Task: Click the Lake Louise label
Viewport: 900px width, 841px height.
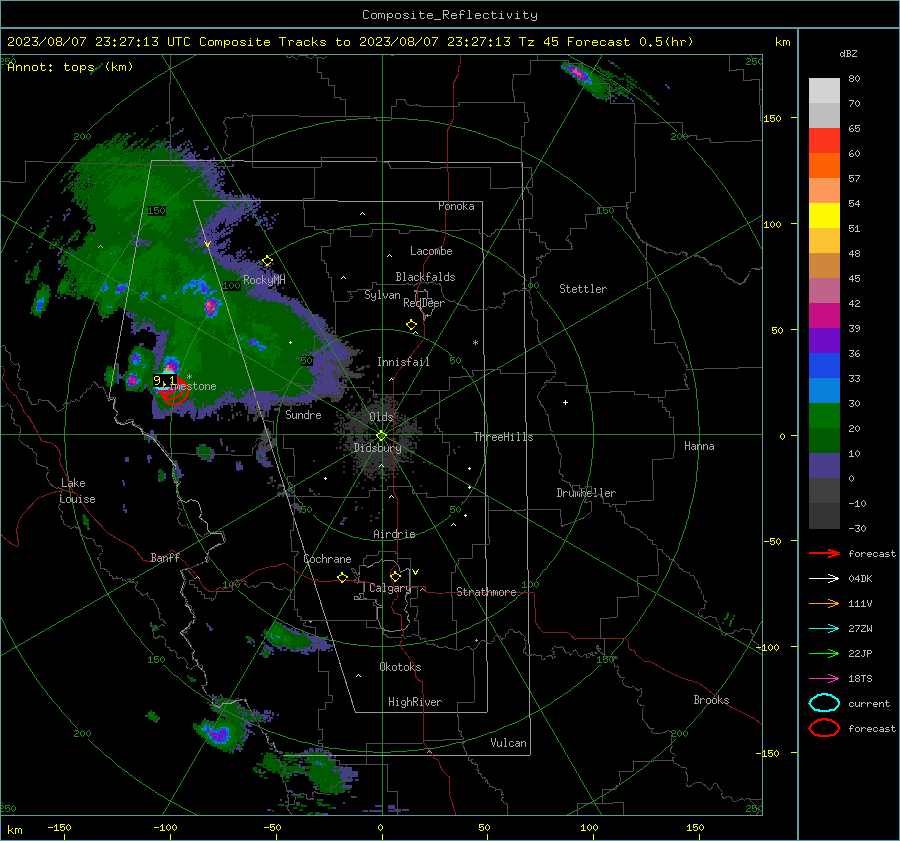Action: coord(77,491)
